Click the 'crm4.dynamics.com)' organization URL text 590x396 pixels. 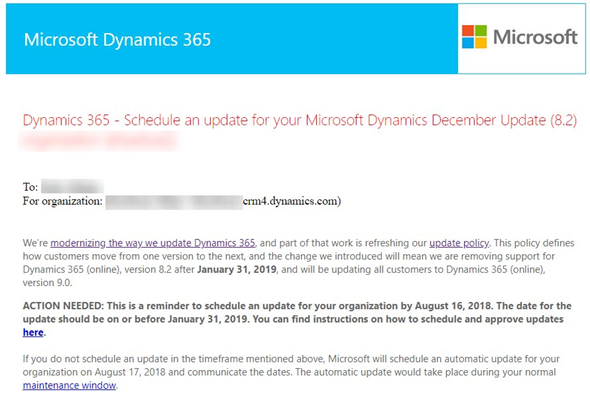pos(292,201)
